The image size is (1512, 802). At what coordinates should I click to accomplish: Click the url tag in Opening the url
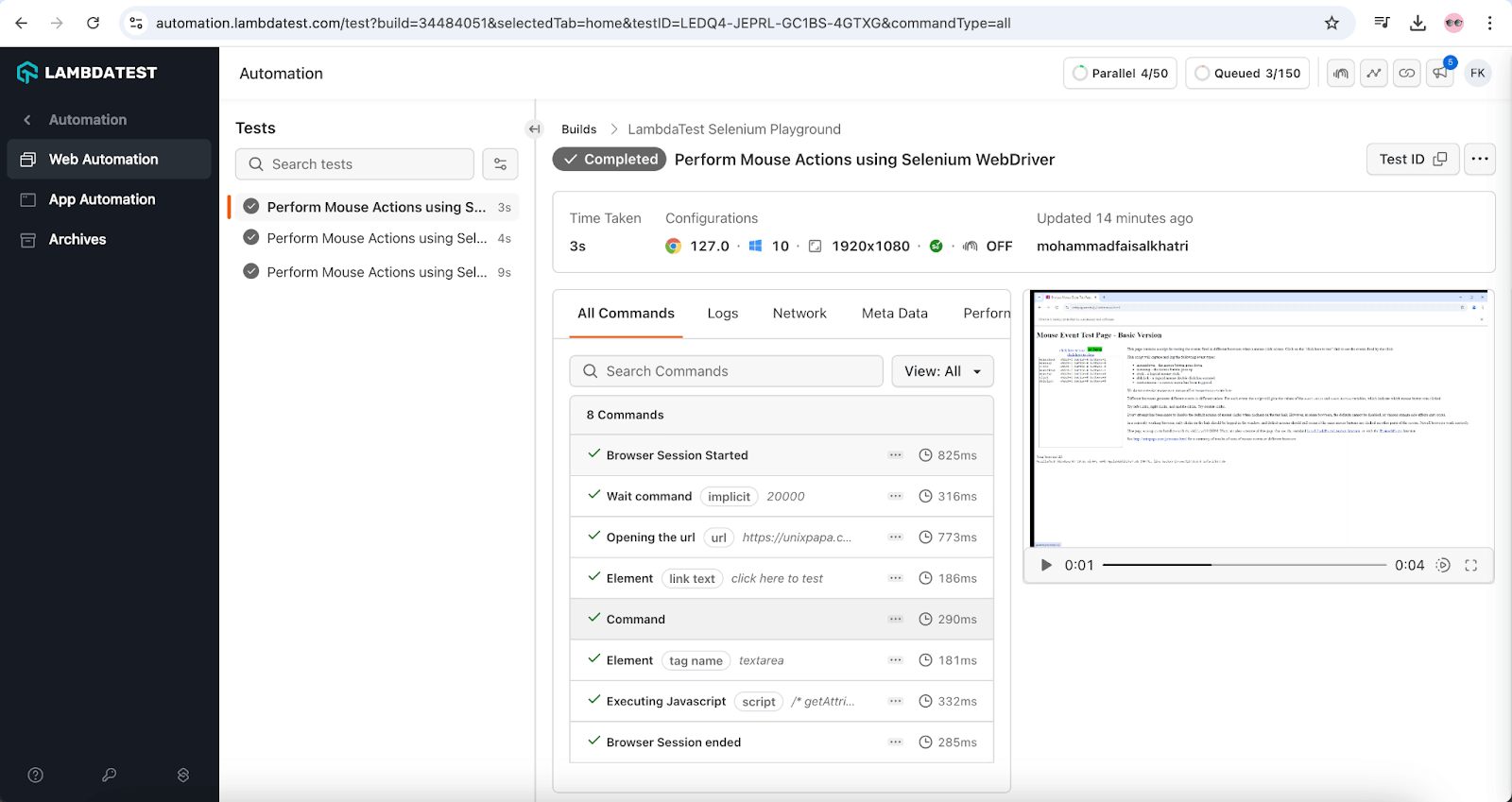(719, 538)
